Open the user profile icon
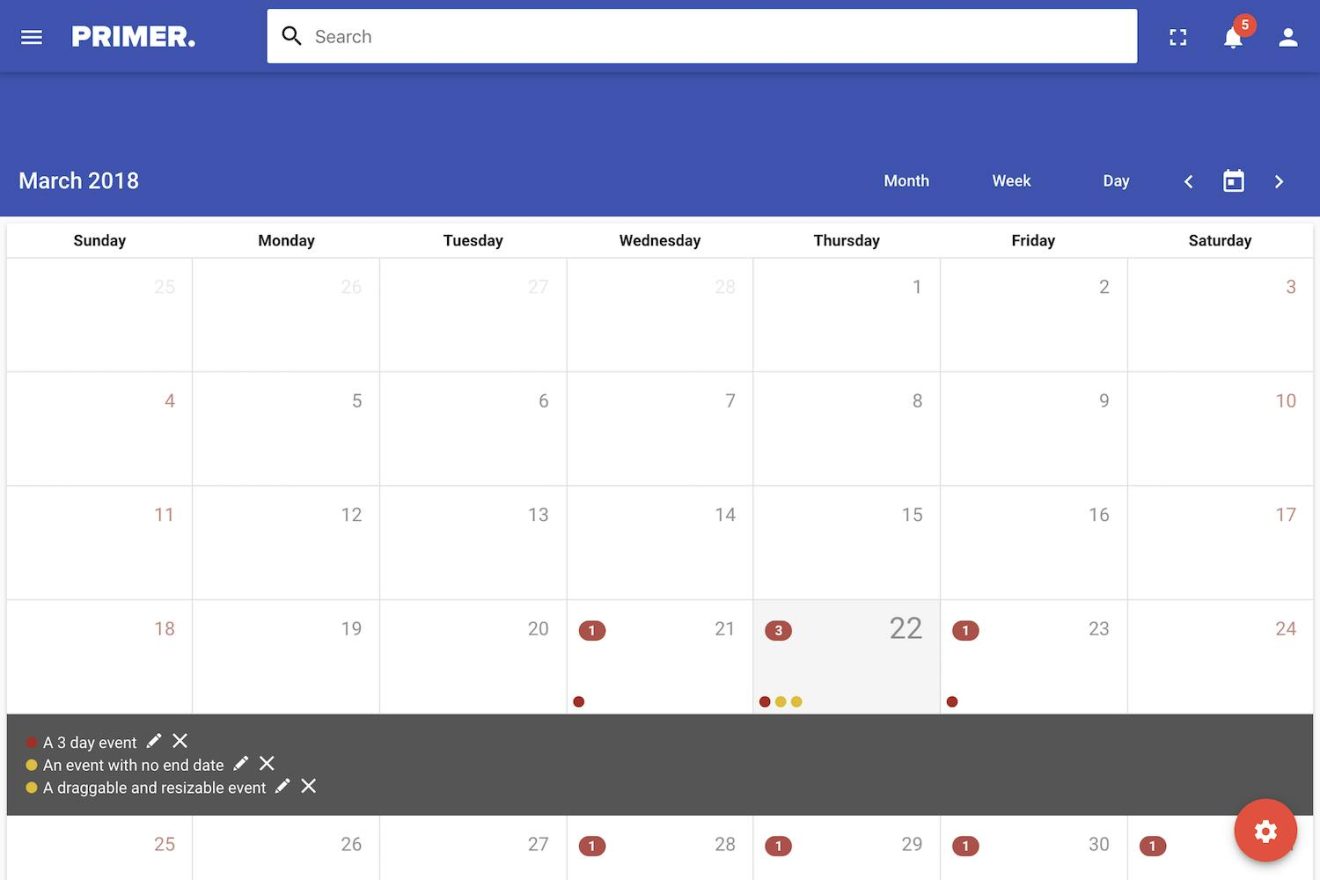The height and width of the screenshot is (880, 1320). point(1288,36)
